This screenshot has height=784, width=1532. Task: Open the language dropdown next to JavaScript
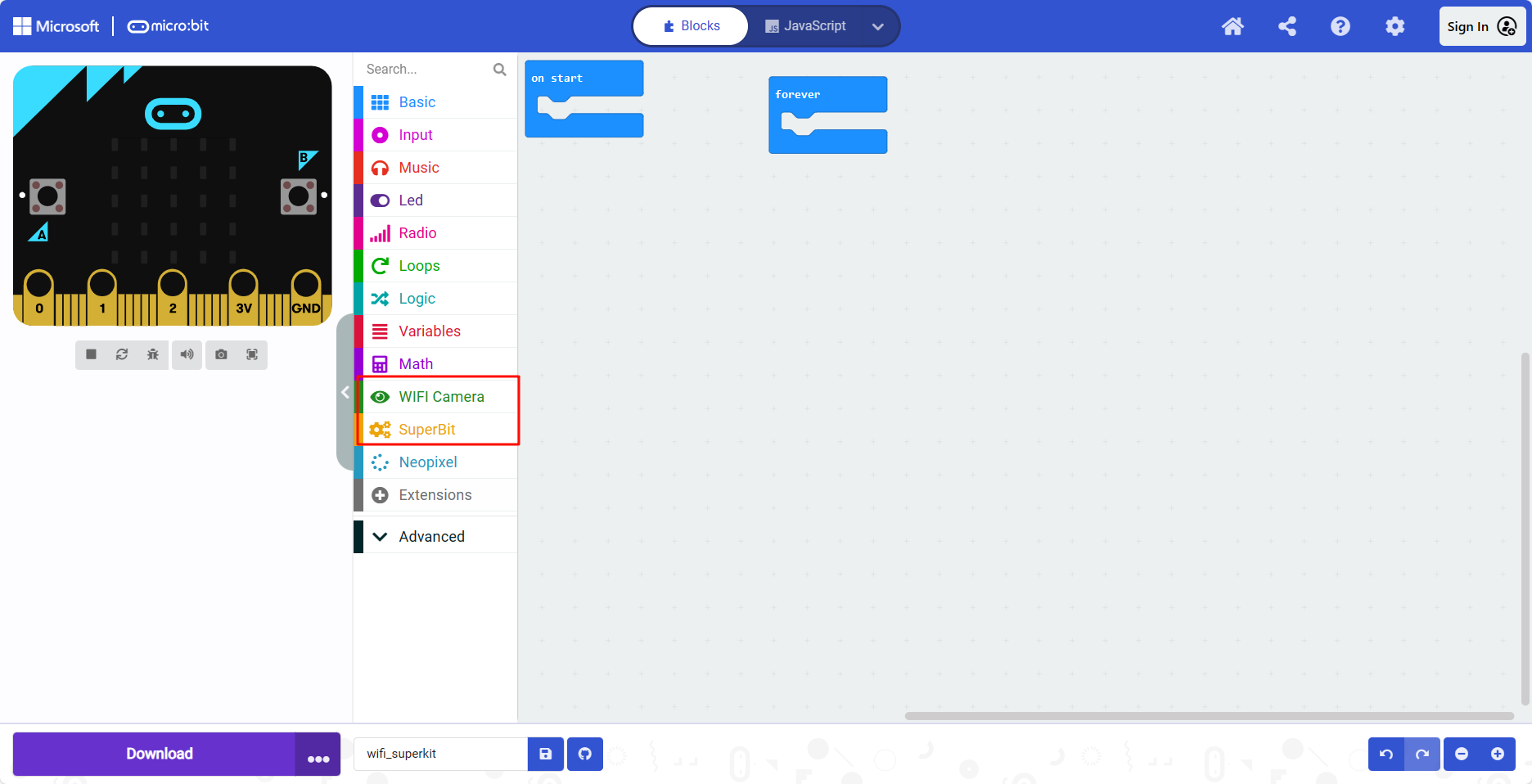878,26
